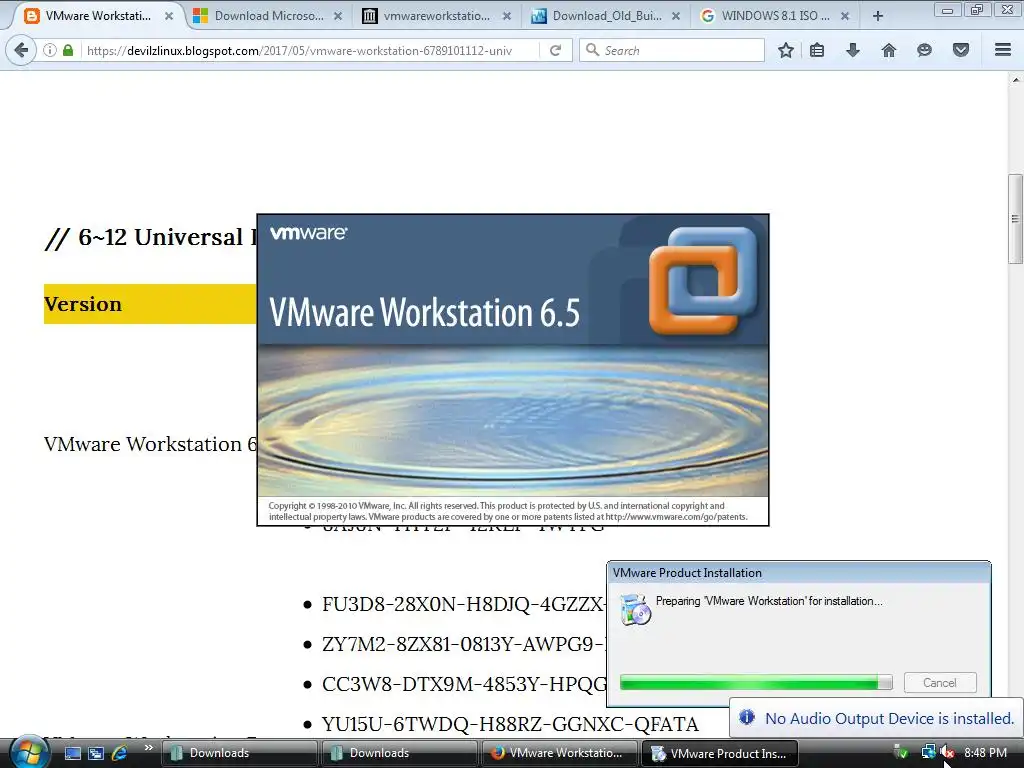The height and width of the screenshot is (768, 1024).
Task: Click the green safely remove hardware tray icon
Action: point(901,753)
